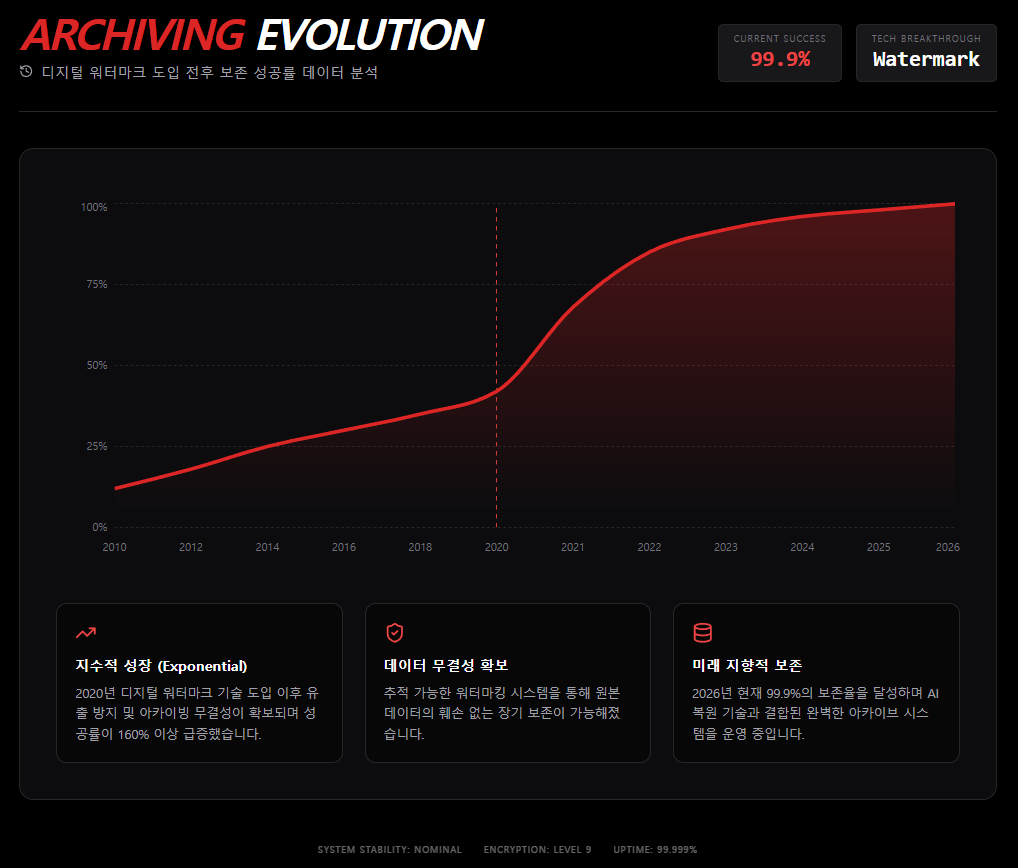Select the 2021 label on the x-axis

click(x=572, y=547)
